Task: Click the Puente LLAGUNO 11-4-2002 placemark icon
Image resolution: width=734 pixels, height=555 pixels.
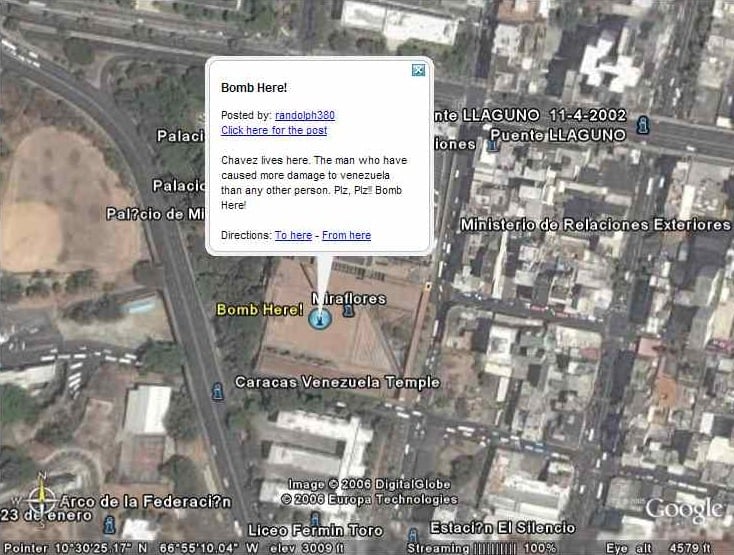Action: 643,125
